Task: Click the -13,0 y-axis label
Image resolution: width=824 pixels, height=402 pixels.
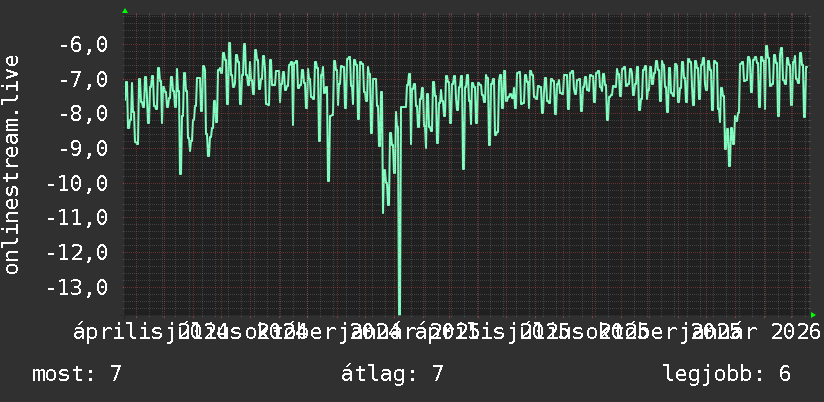Action: click(77, 287)
